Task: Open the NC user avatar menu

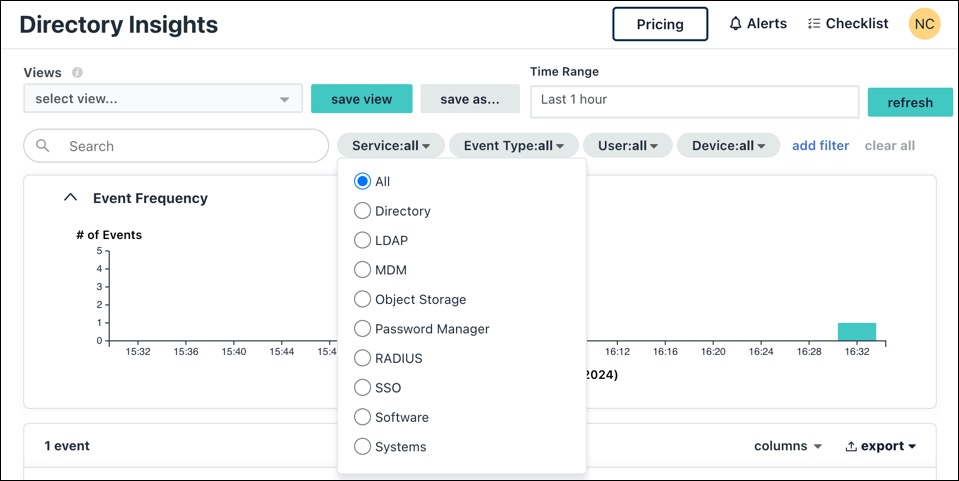Action: click(924, 24)
